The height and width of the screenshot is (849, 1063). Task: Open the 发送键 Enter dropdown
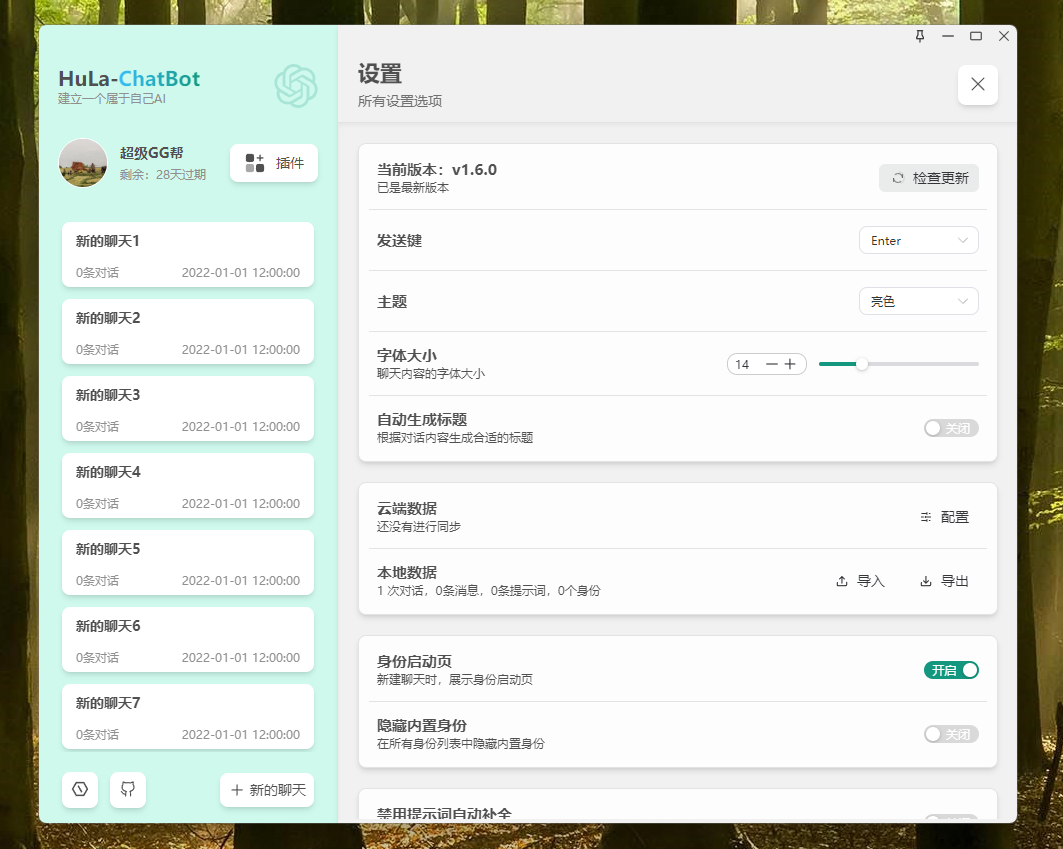[x=918, y=240]
